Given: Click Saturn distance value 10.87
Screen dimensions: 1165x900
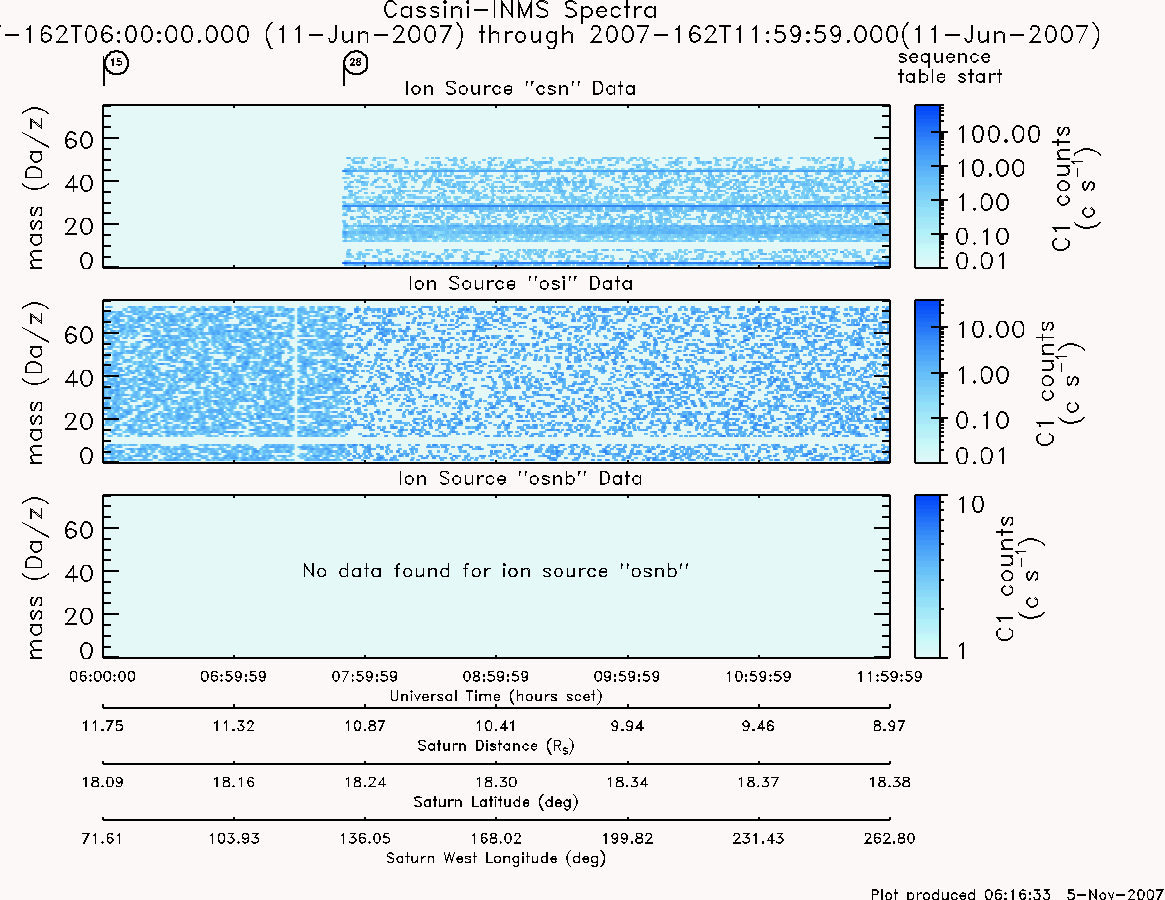Looking at the screenshot, I should (365, 726).
